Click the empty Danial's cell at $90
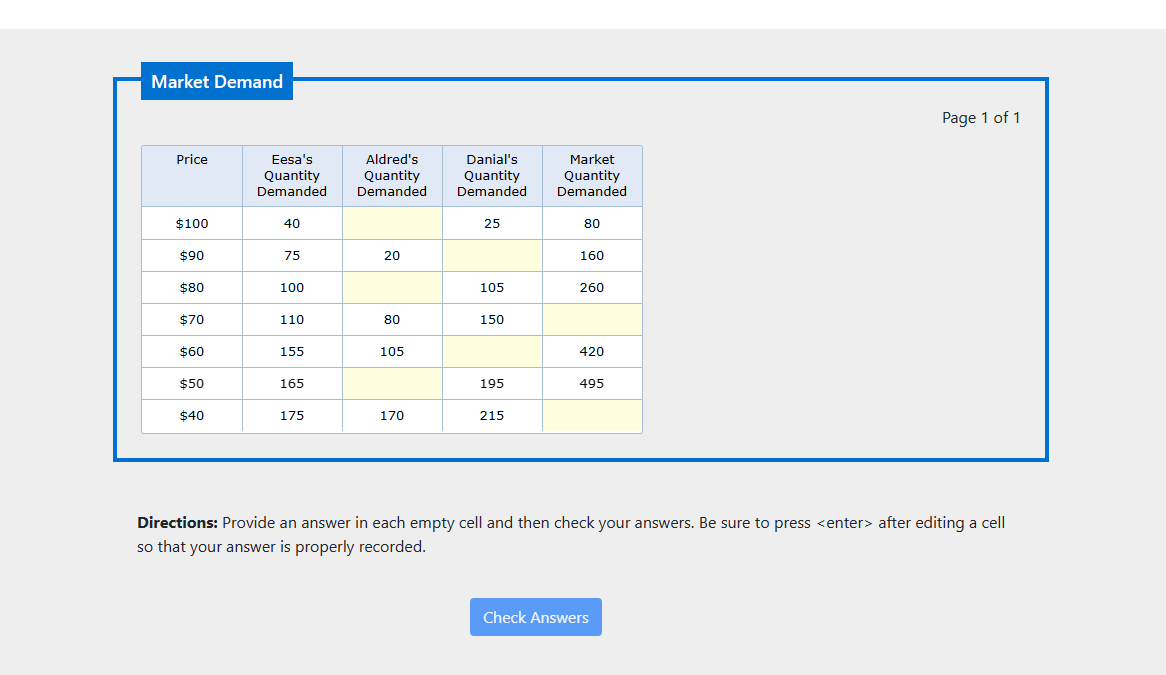The height and width of the screenshot is (675, 1166). 491,255
